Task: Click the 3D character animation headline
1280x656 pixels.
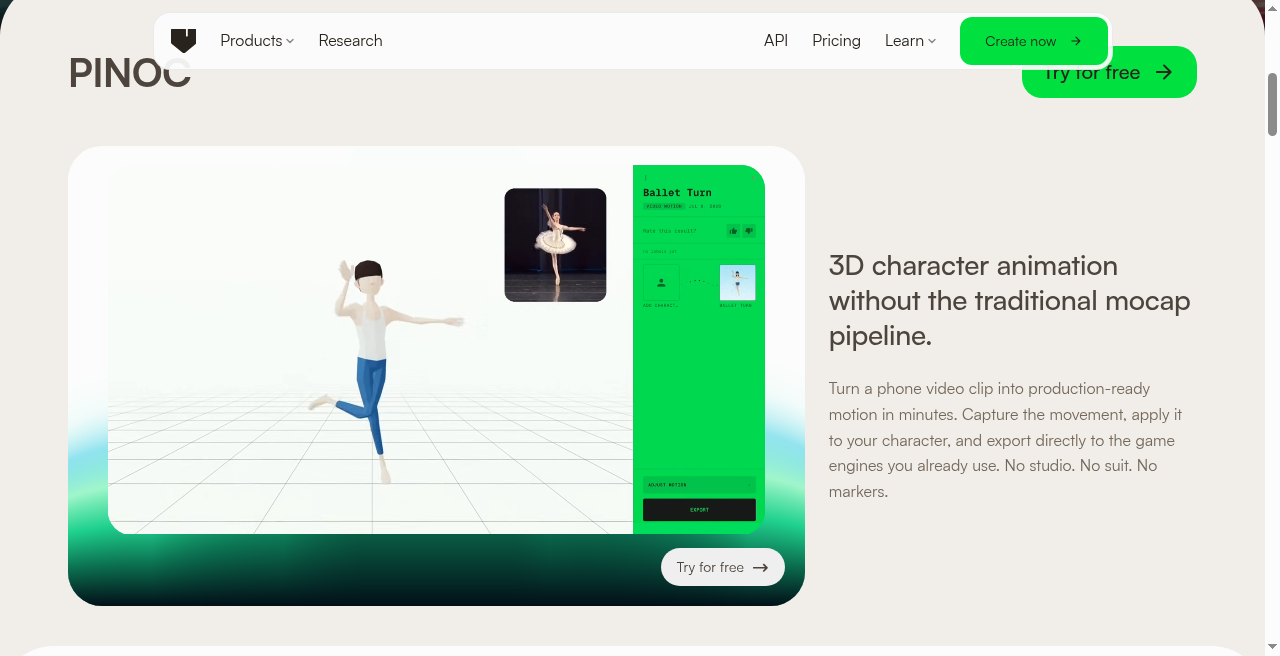Action: pos(1010,301)
